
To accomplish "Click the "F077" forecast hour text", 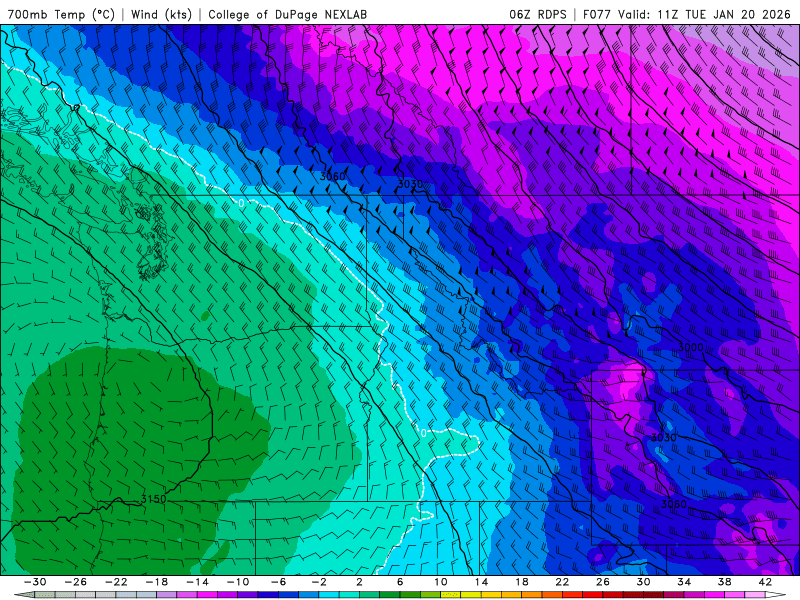I will [x=597, y=14].
